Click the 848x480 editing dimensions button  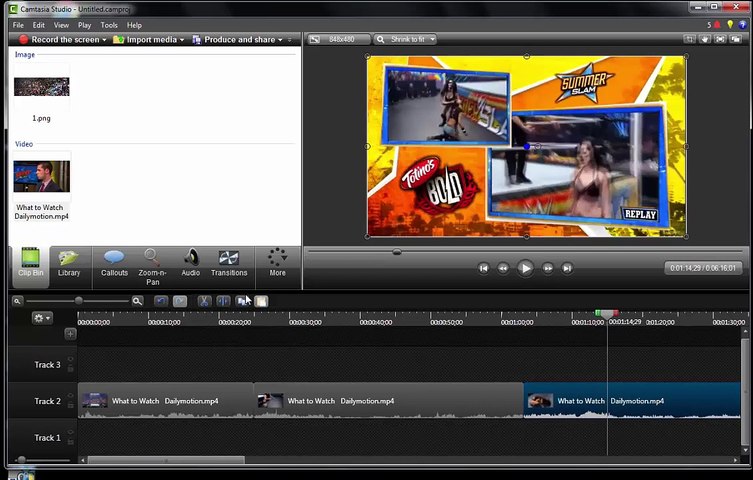pyautogui.click(x=339, y=39)
